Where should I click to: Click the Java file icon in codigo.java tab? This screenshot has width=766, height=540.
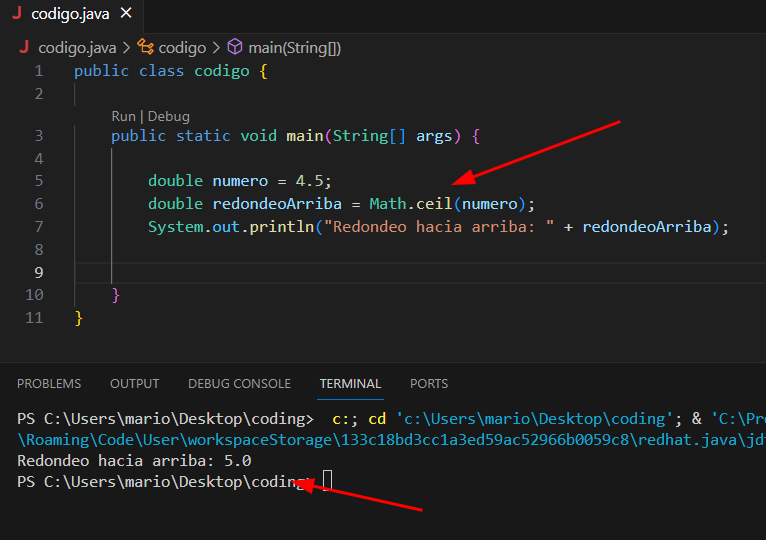click(17, 14)
